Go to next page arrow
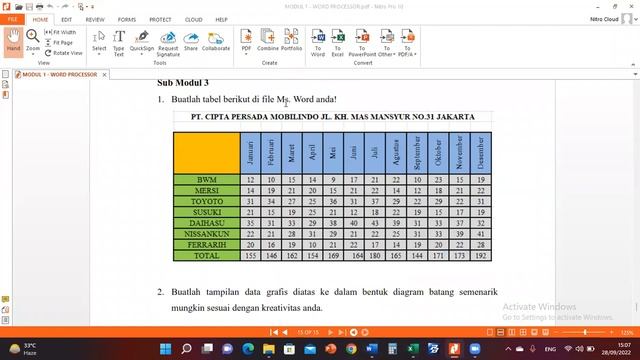The height and width of the screenshot is (360, 640). (330, 332)
